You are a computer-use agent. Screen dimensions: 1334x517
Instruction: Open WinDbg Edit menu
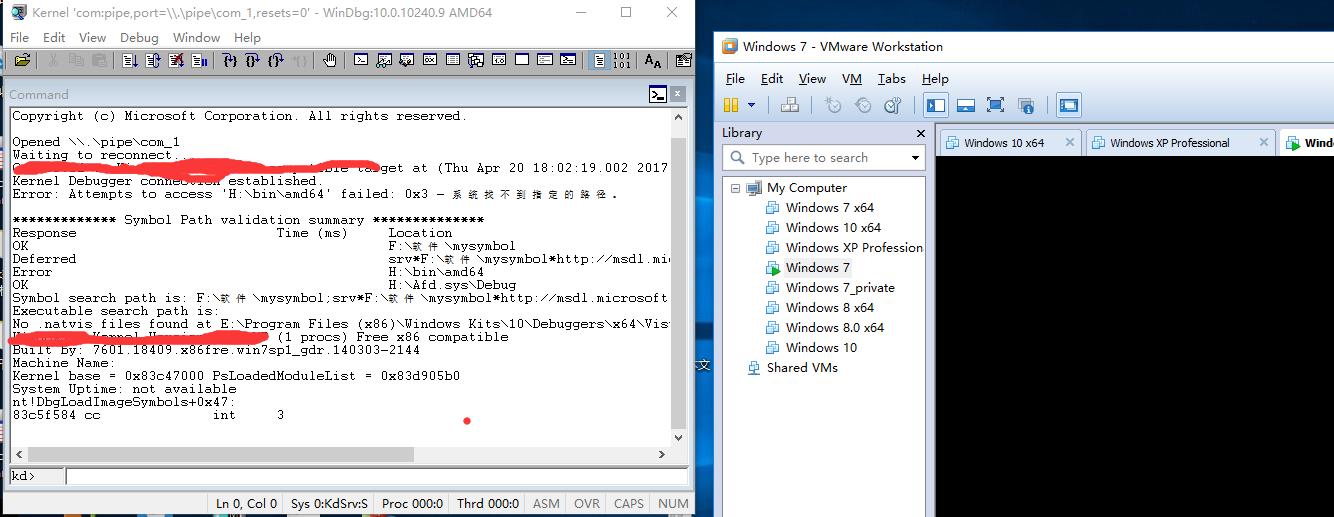tap(54, 37)
